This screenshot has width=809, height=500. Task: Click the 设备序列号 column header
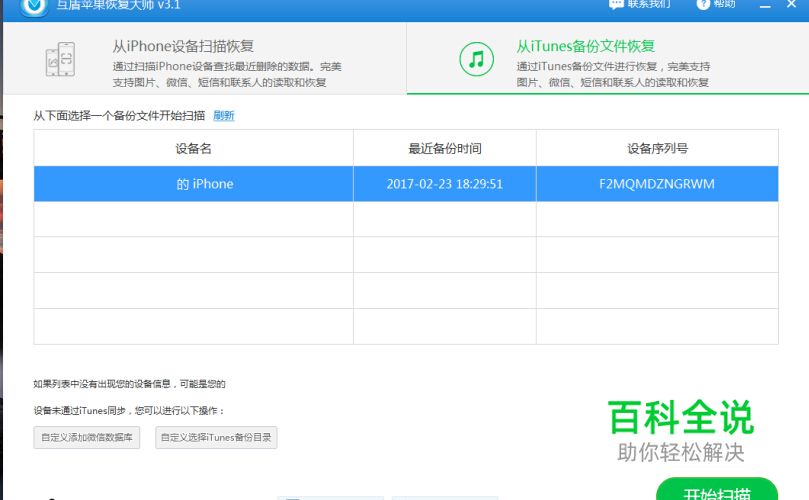[657, 148]
